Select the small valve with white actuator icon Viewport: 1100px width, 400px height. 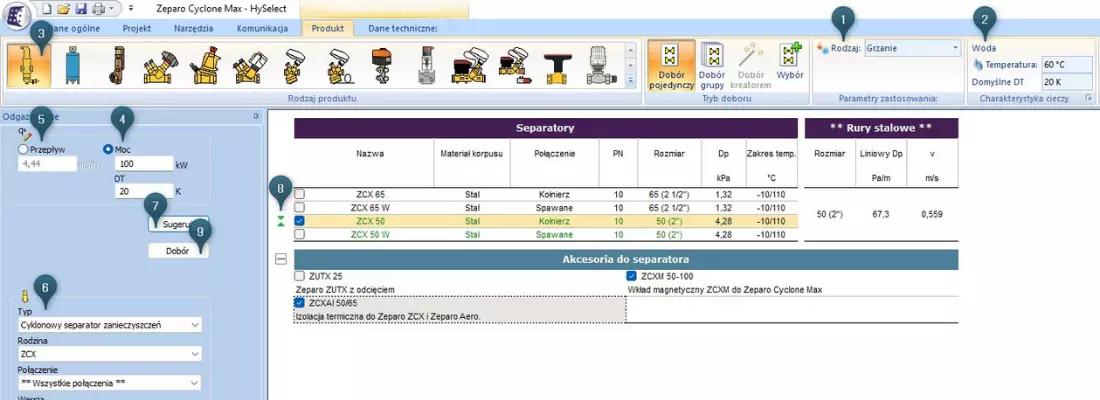tap(295, 65)
